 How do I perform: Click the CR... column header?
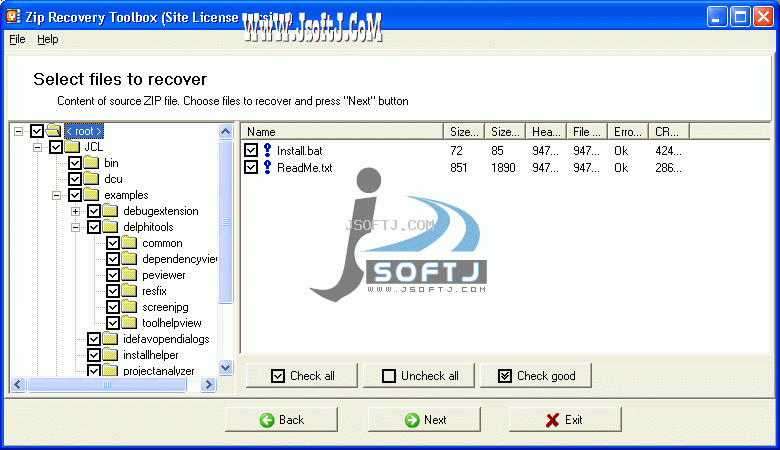(669, 132)
